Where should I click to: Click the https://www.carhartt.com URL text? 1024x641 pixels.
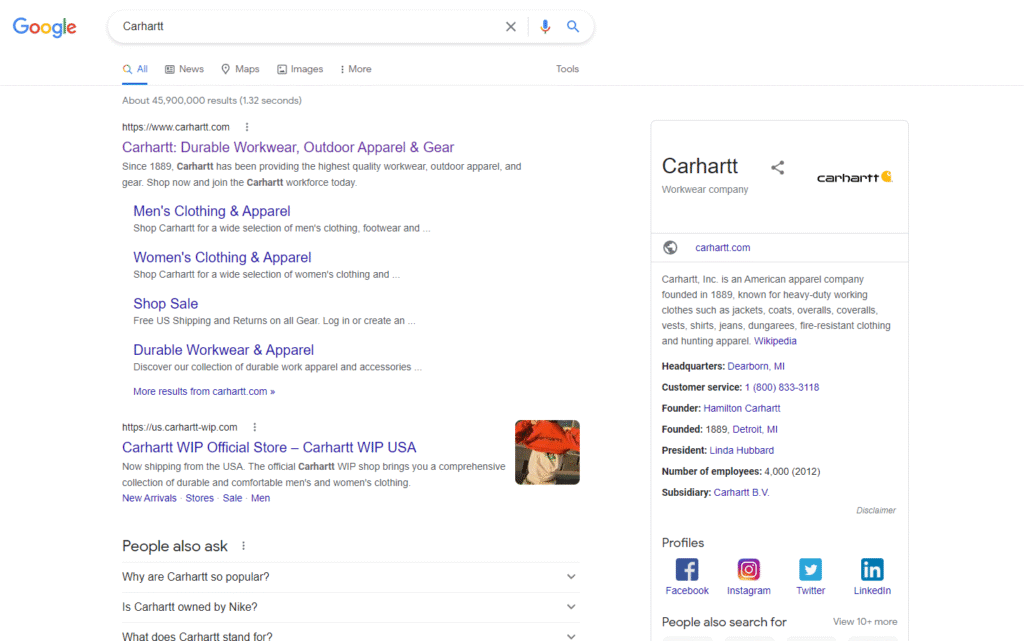176,127
